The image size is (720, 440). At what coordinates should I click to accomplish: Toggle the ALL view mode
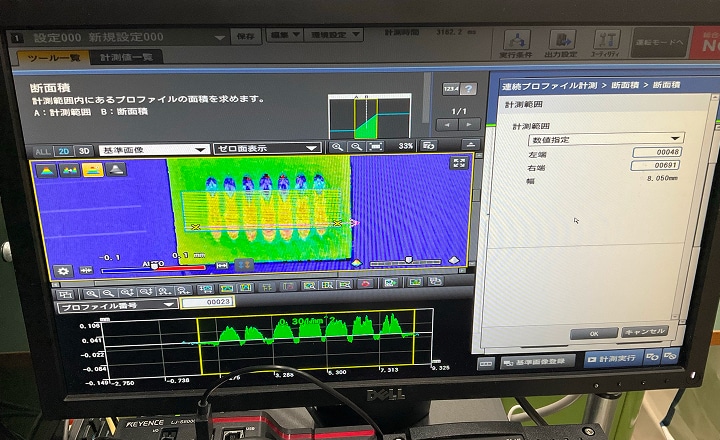[x=43, y=150]
